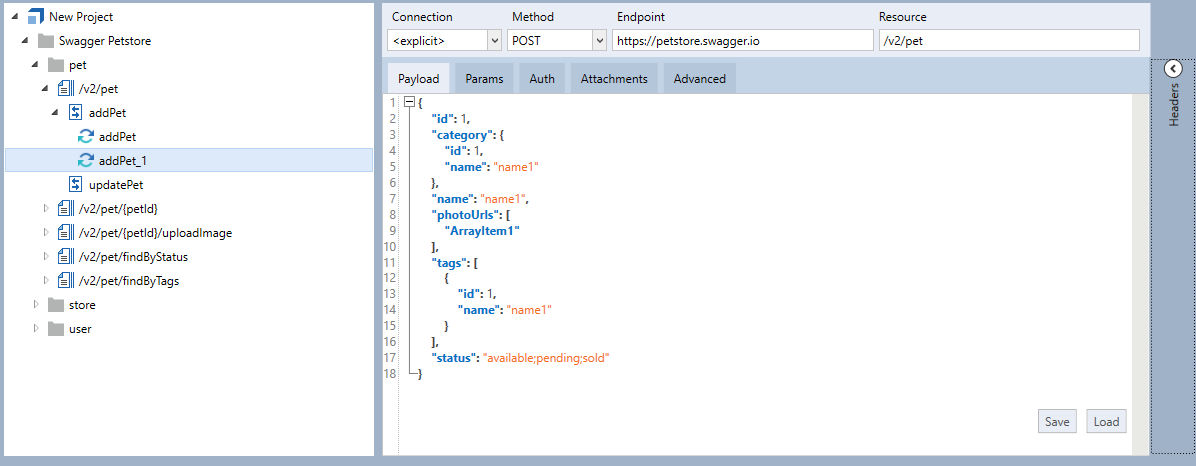The image size is (1196, 466).
Task: Open the Connection dropdown
Action: [x=494, y=41]
